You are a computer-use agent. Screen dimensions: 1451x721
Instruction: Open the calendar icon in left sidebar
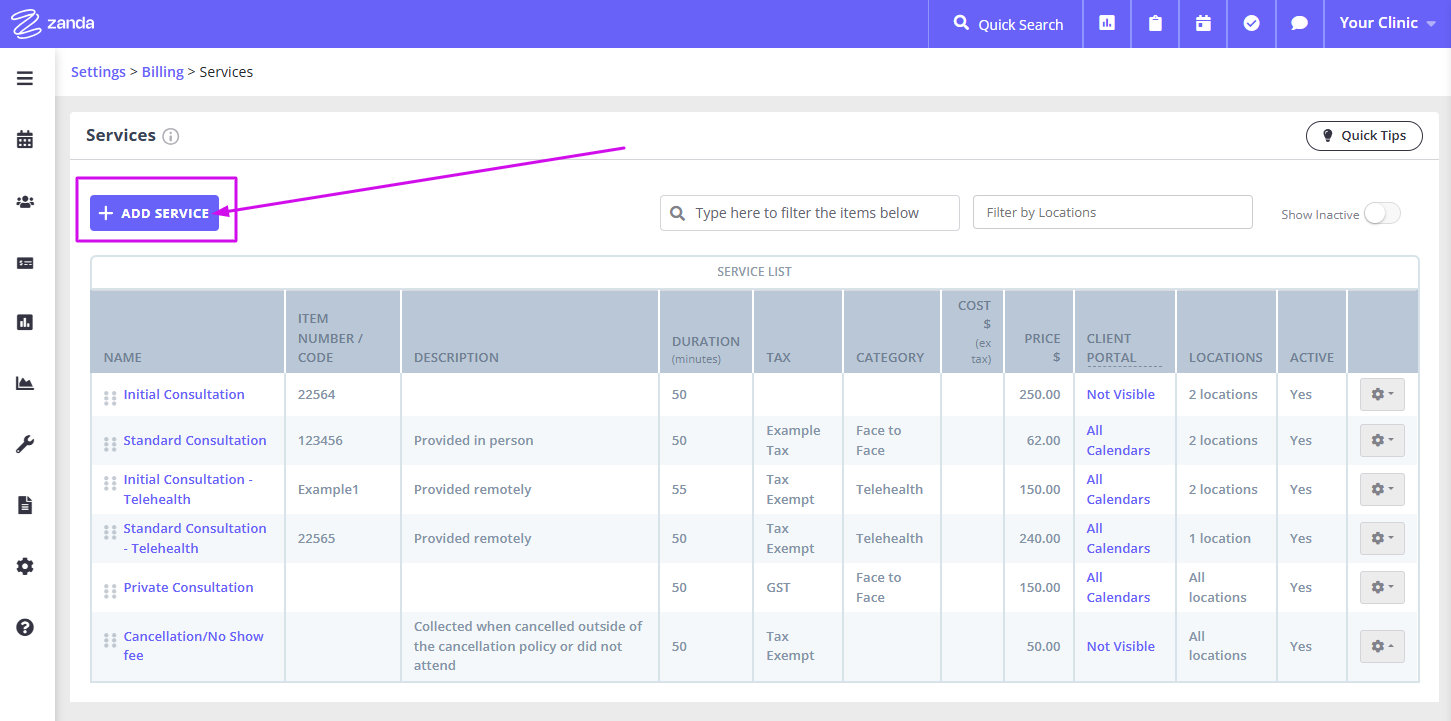click(25, 140)
